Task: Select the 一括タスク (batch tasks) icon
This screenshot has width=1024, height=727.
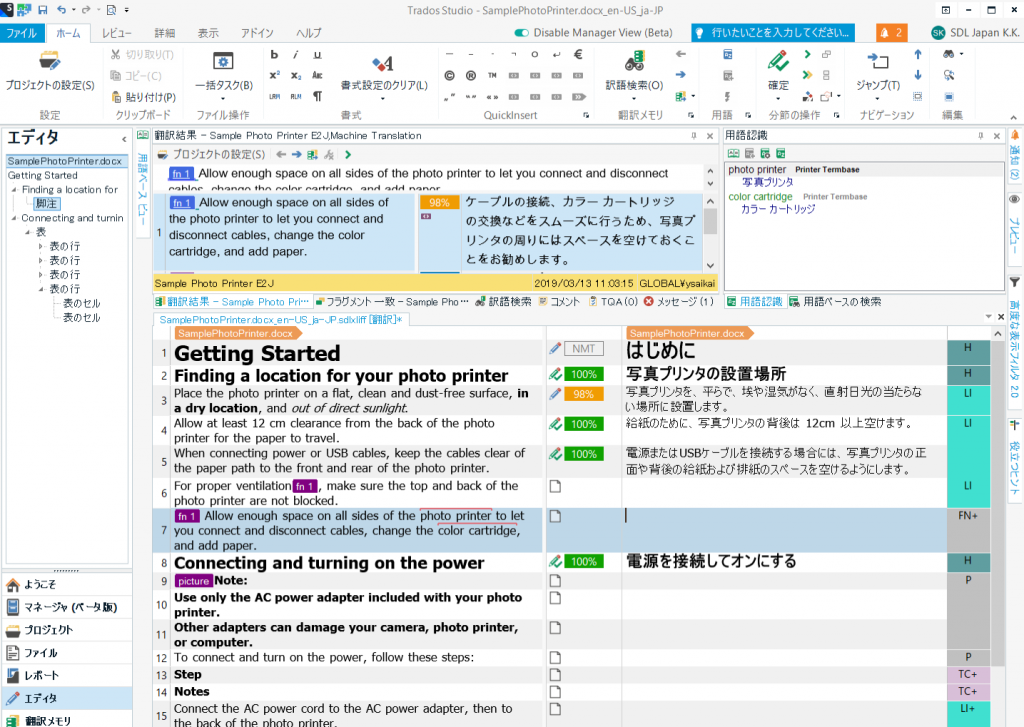Action: pyautogui.click(x=223, y=60)
